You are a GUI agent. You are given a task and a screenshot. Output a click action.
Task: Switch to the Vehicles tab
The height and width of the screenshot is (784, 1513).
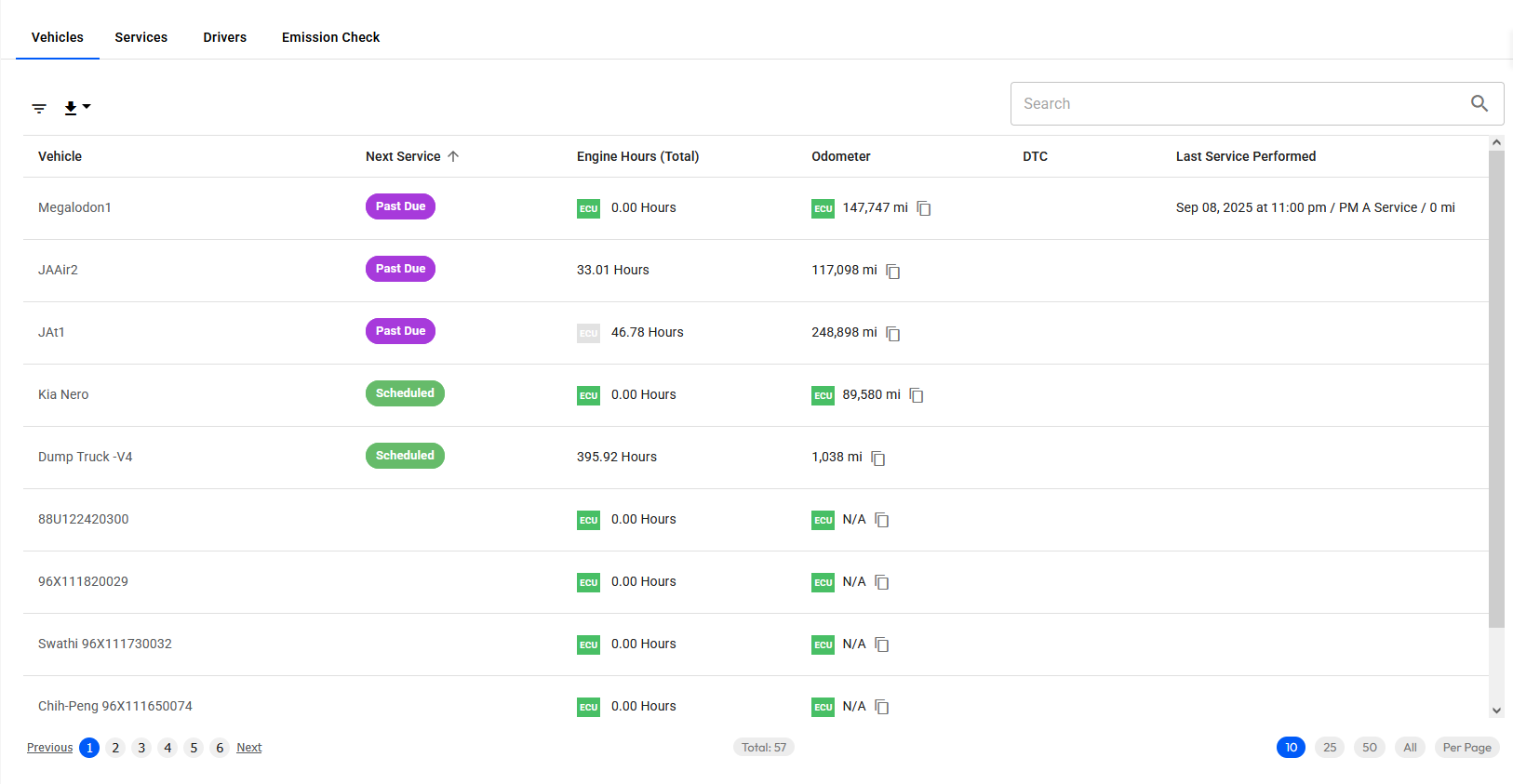(x=58, y=37)
